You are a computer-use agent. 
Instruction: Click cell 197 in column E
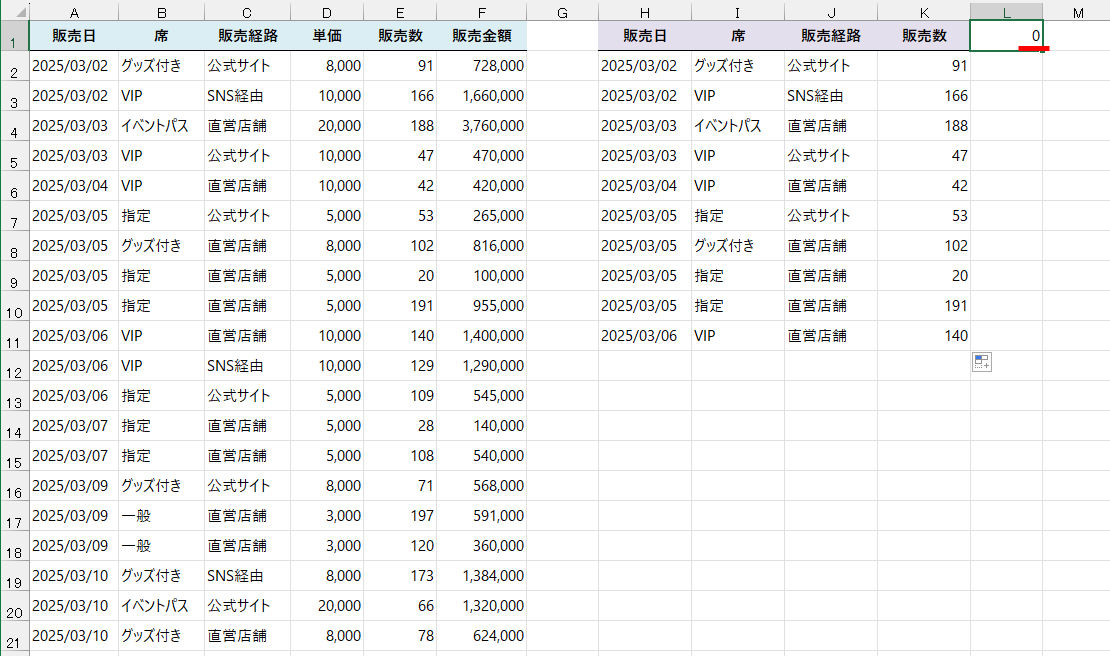(400, 516)
